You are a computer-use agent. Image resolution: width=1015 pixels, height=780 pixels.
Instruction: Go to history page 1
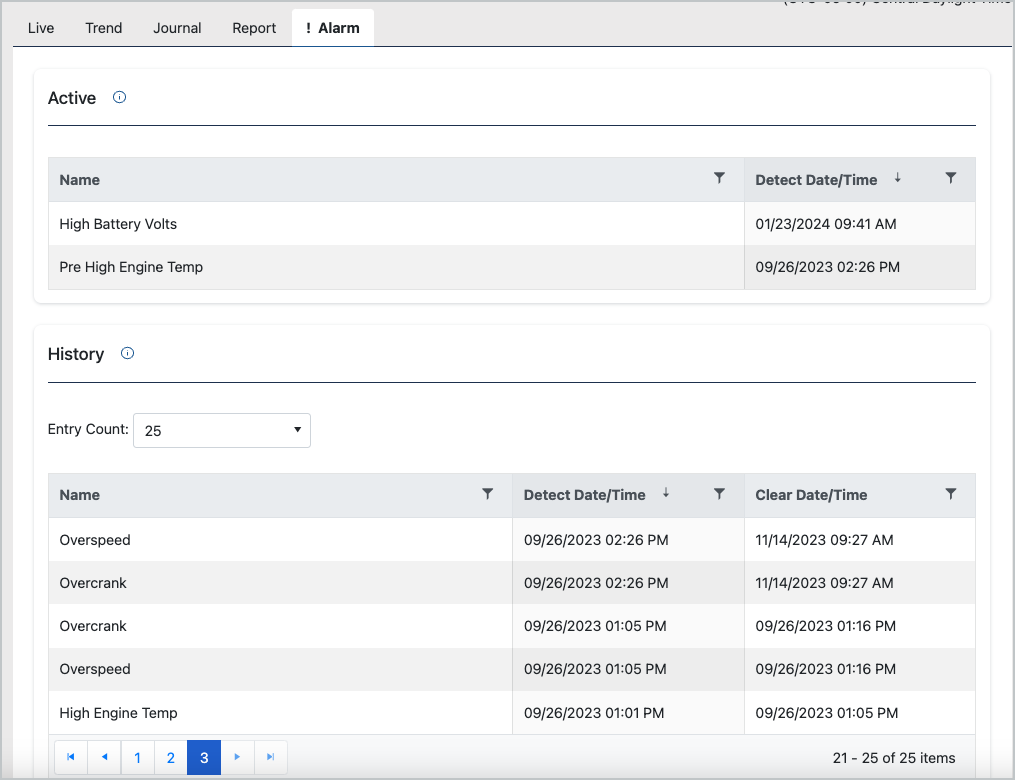(137, 758)
